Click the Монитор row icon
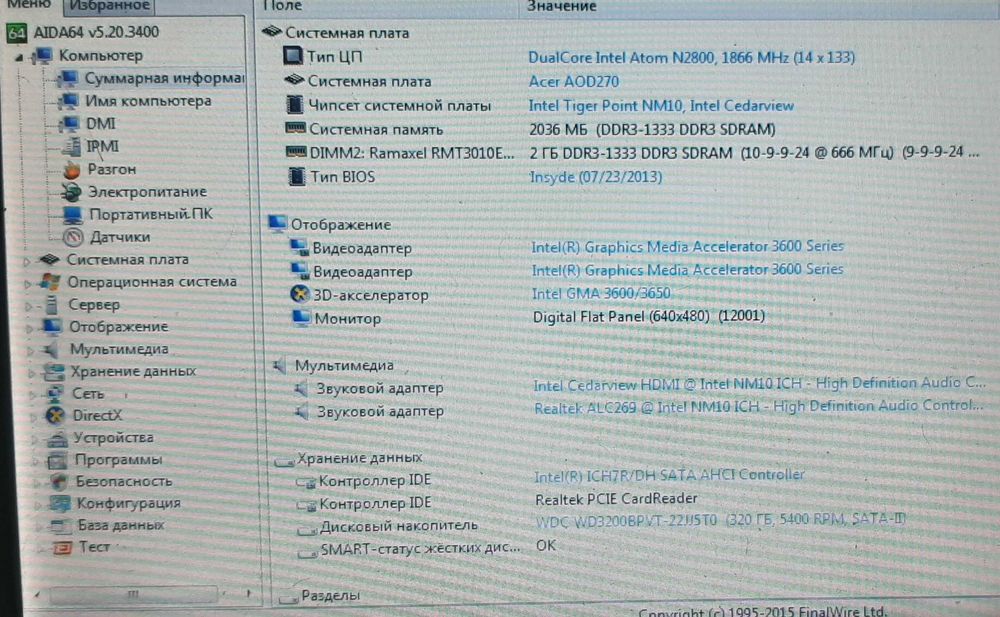Viewport: 1000px width, 617px height. 301,317
